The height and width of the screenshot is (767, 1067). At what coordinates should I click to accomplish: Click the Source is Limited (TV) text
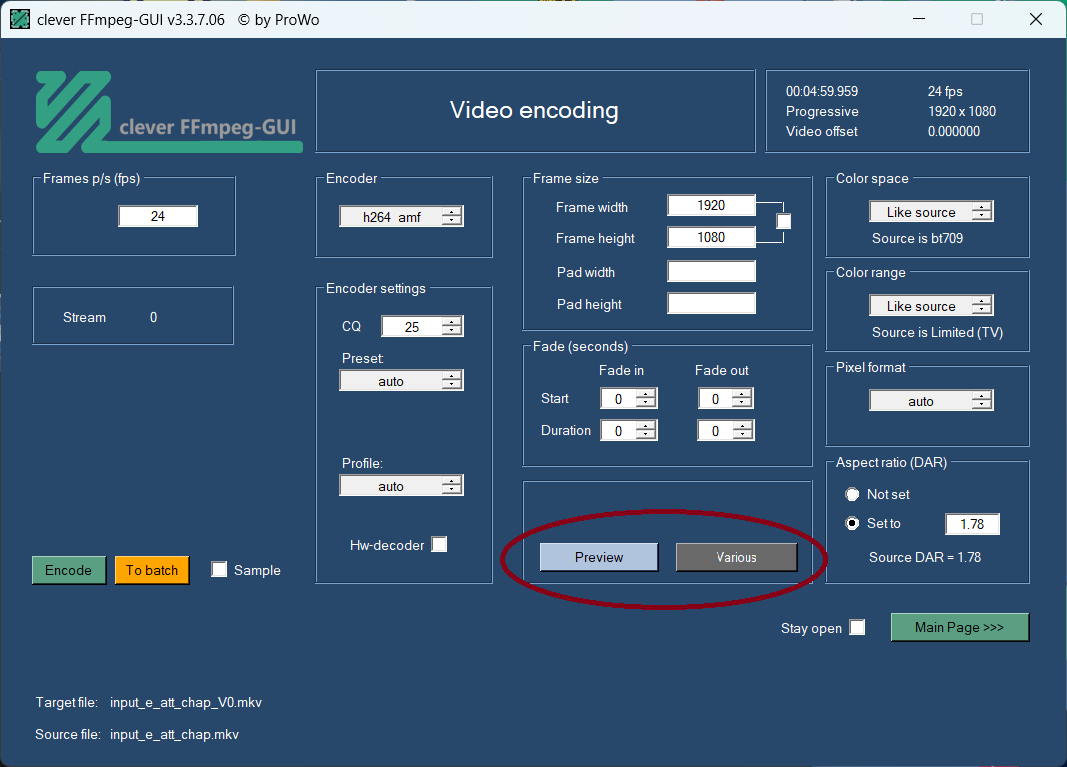[937, 332]
